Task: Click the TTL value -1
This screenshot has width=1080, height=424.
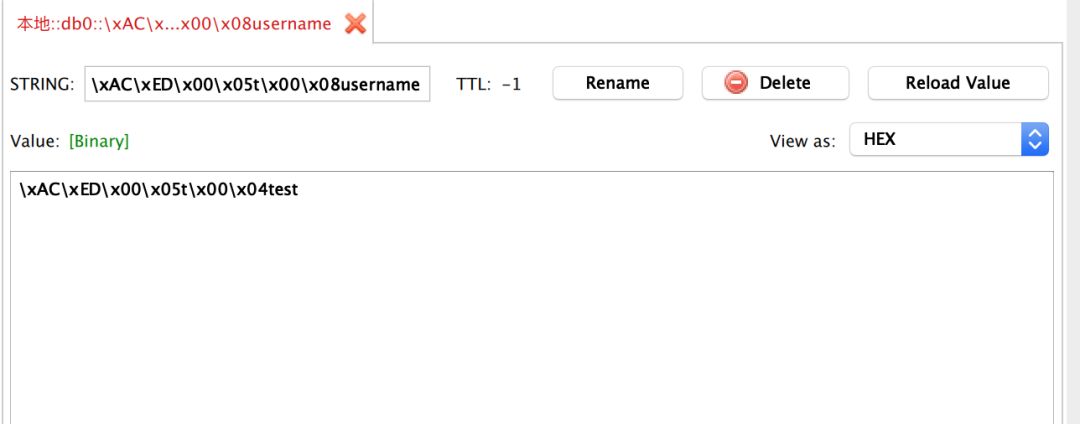Action: [511, 84]
